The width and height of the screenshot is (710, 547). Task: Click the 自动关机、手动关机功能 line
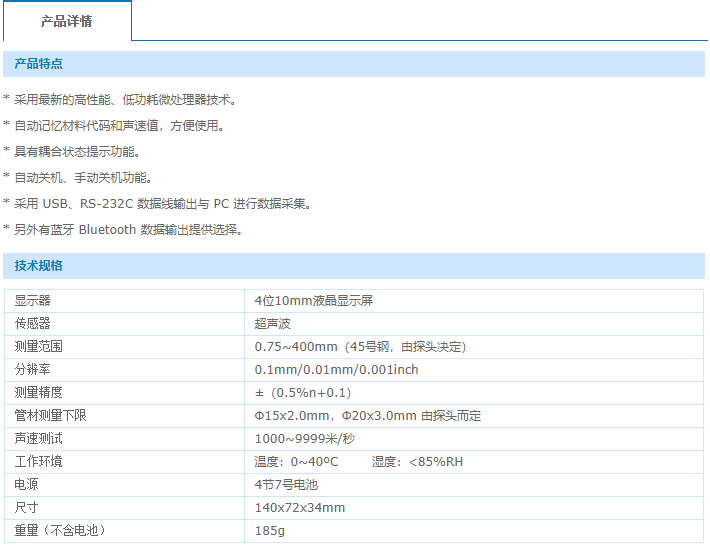coord(83,178)
